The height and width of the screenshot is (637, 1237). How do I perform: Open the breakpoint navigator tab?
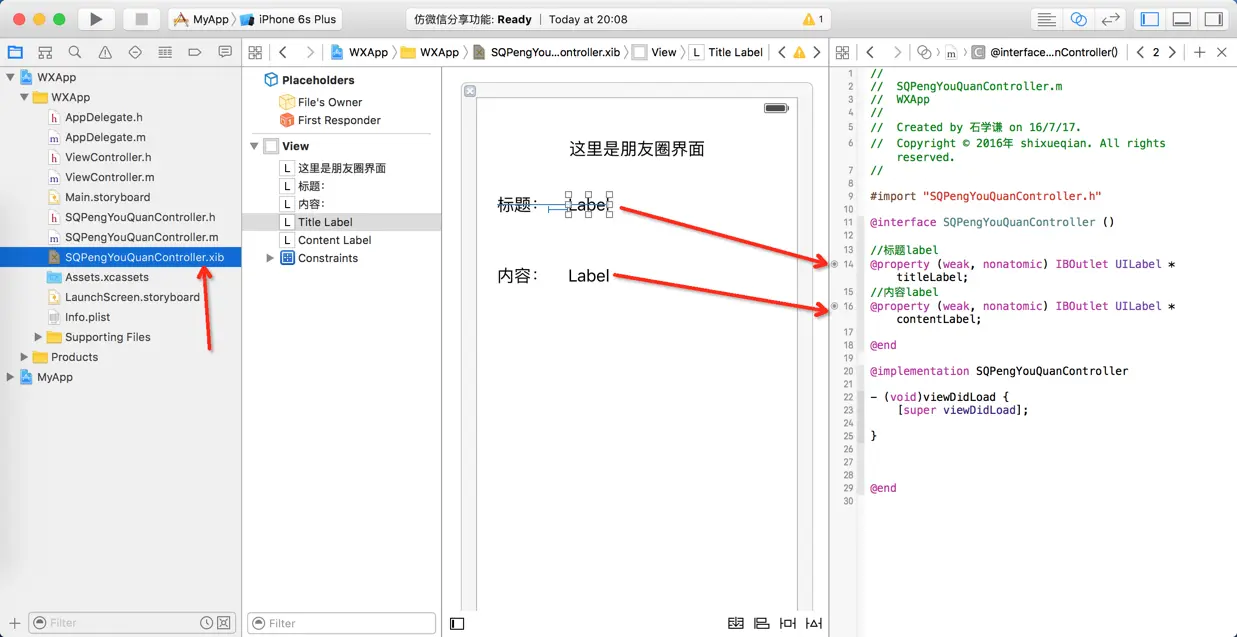pyautogui.click(x=195, y=53)
